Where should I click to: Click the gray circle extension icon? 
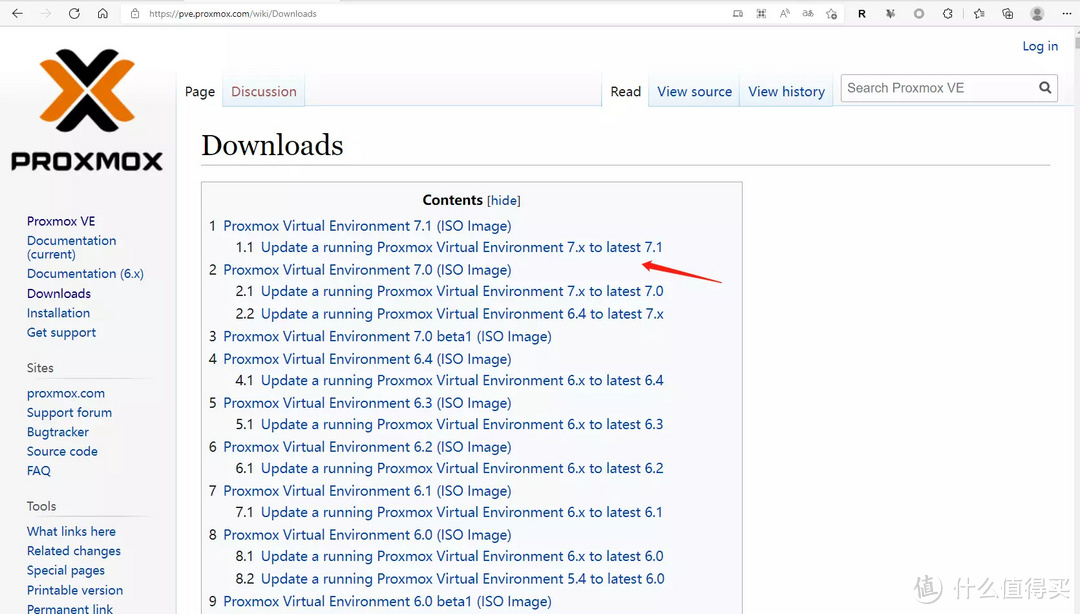point(919,13)
